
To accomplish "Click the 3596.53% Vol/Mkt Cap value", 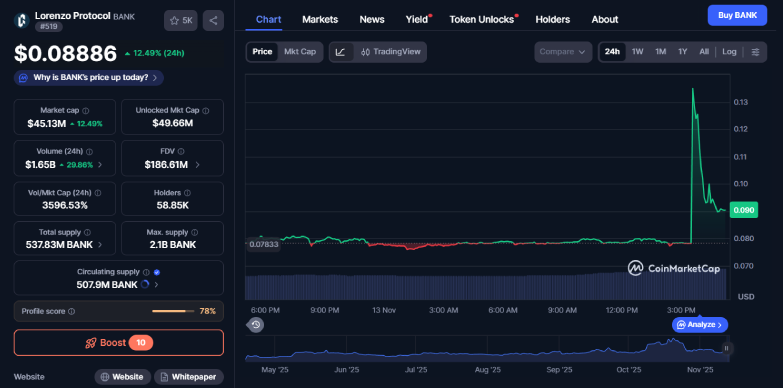I will point(65,205).
